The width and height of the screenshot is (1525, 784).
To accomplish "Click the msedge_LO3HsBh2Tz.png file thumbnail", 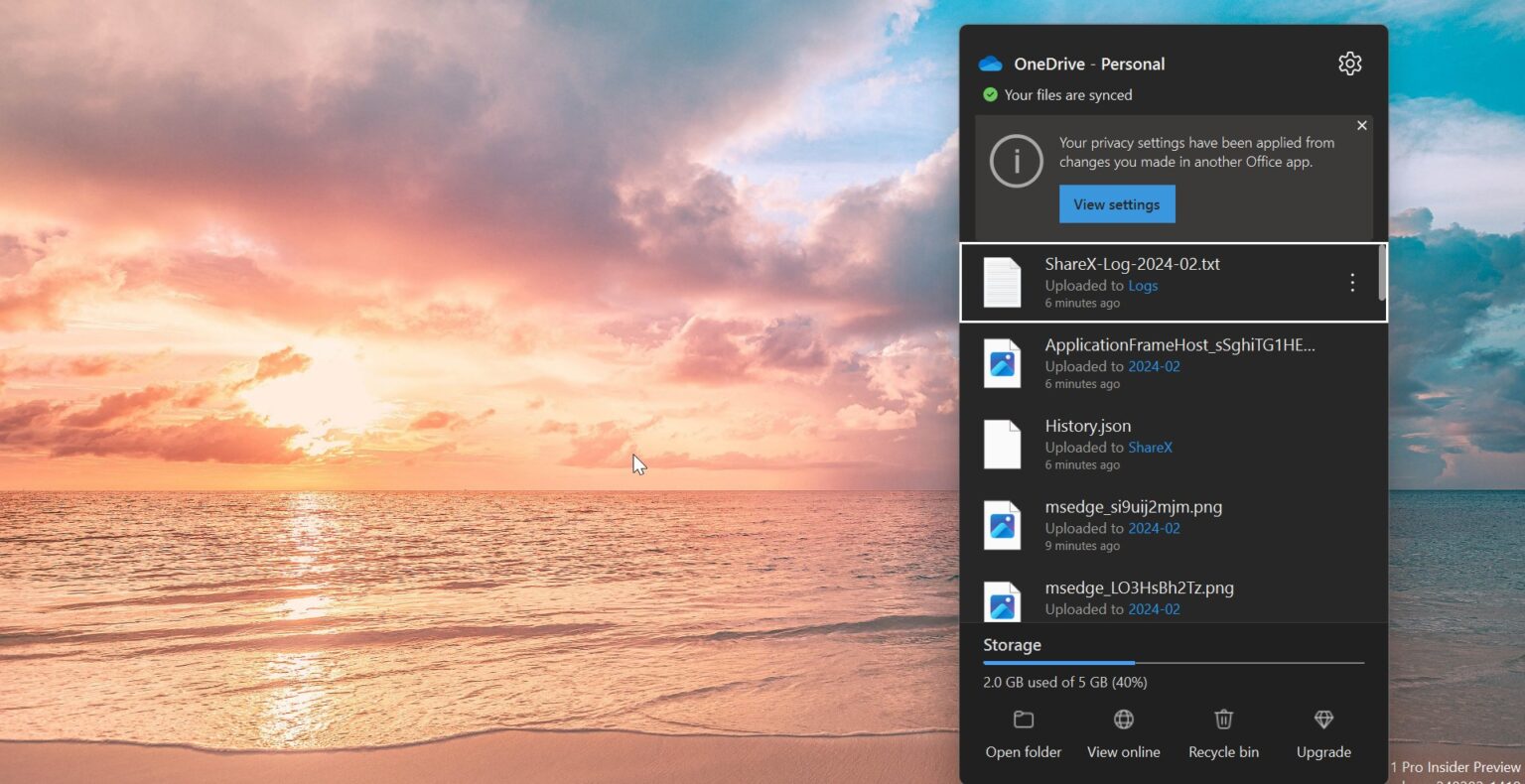I will point(1002,601).
